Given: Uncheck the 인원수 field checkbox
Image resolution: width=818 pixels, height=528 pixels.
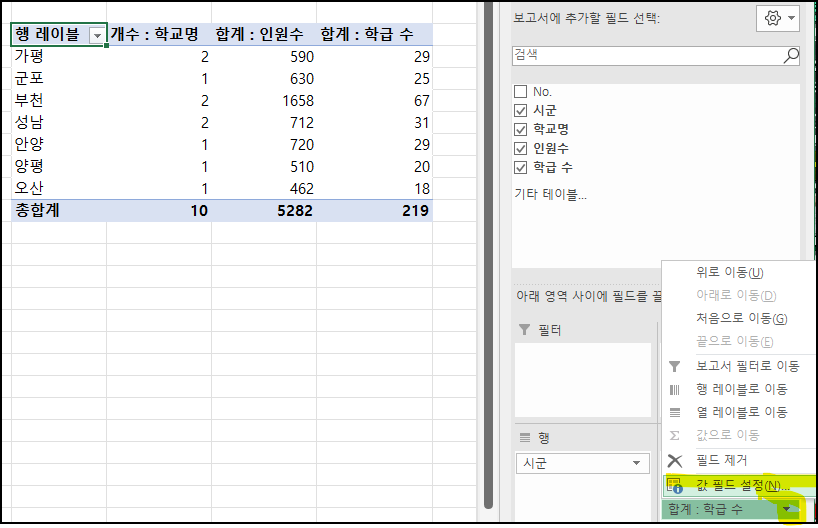Looking at the screenshot, I should point(520,149).
